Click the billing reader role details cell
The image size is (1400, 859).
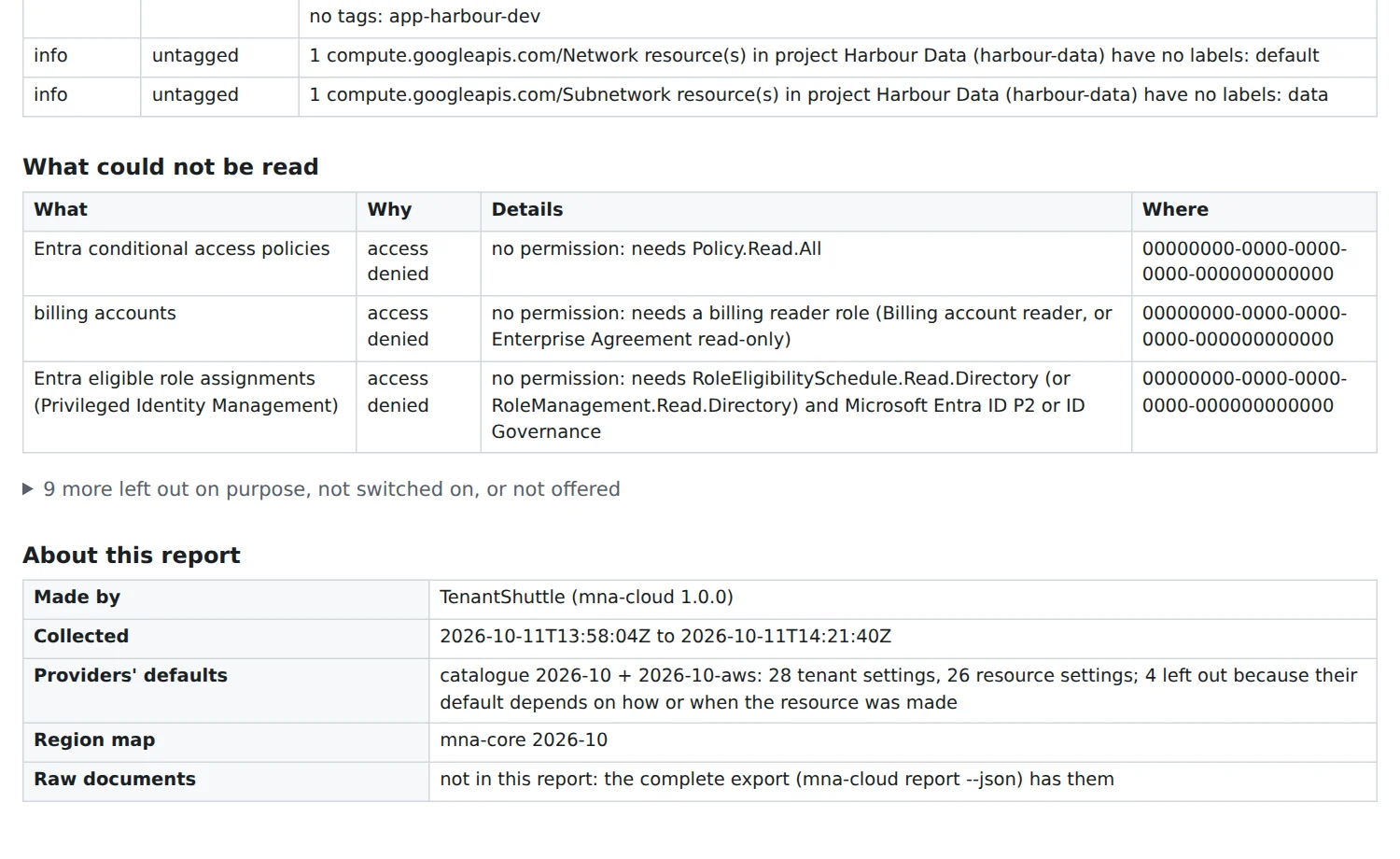coord(806,330)
